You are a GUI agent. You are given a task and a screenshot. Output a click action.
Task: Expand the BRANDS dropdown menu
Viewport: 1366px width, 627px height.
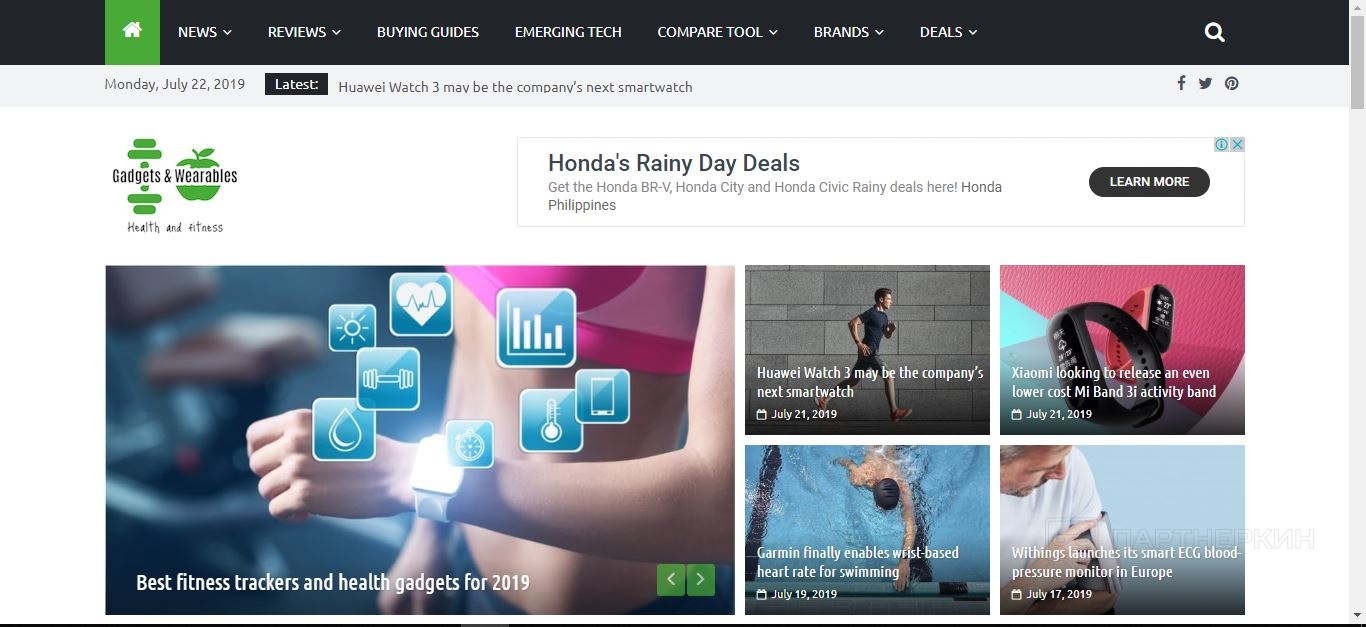point(849,32)
